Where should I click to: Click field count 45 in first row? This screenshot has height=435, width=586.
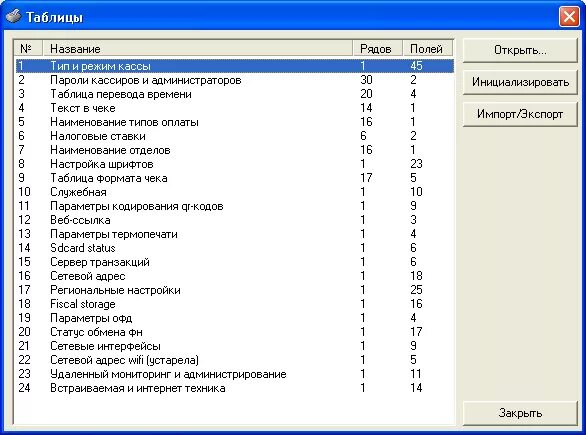coord(416,66)
